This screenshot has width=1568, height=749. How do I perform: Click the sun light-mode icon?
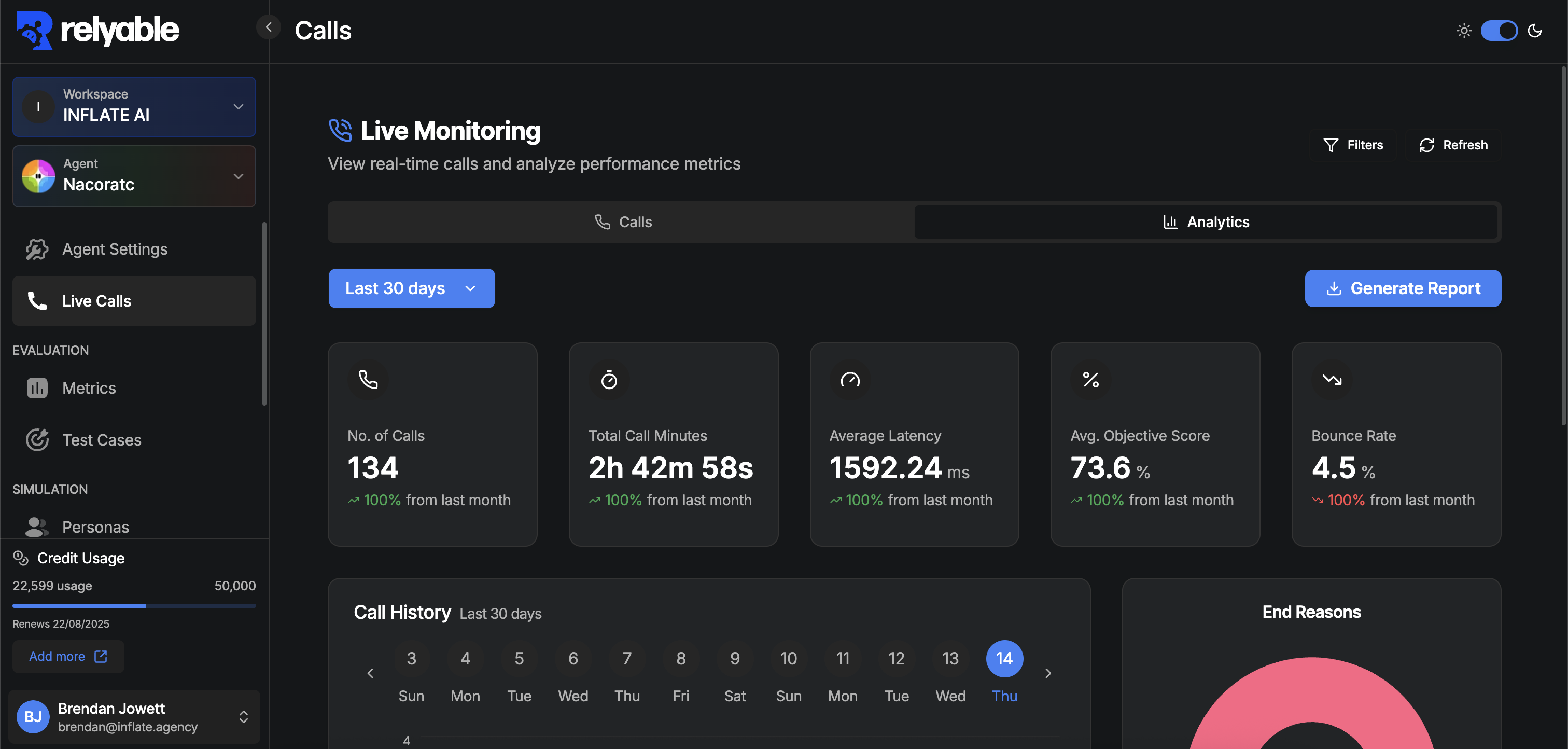[1464, 31]
